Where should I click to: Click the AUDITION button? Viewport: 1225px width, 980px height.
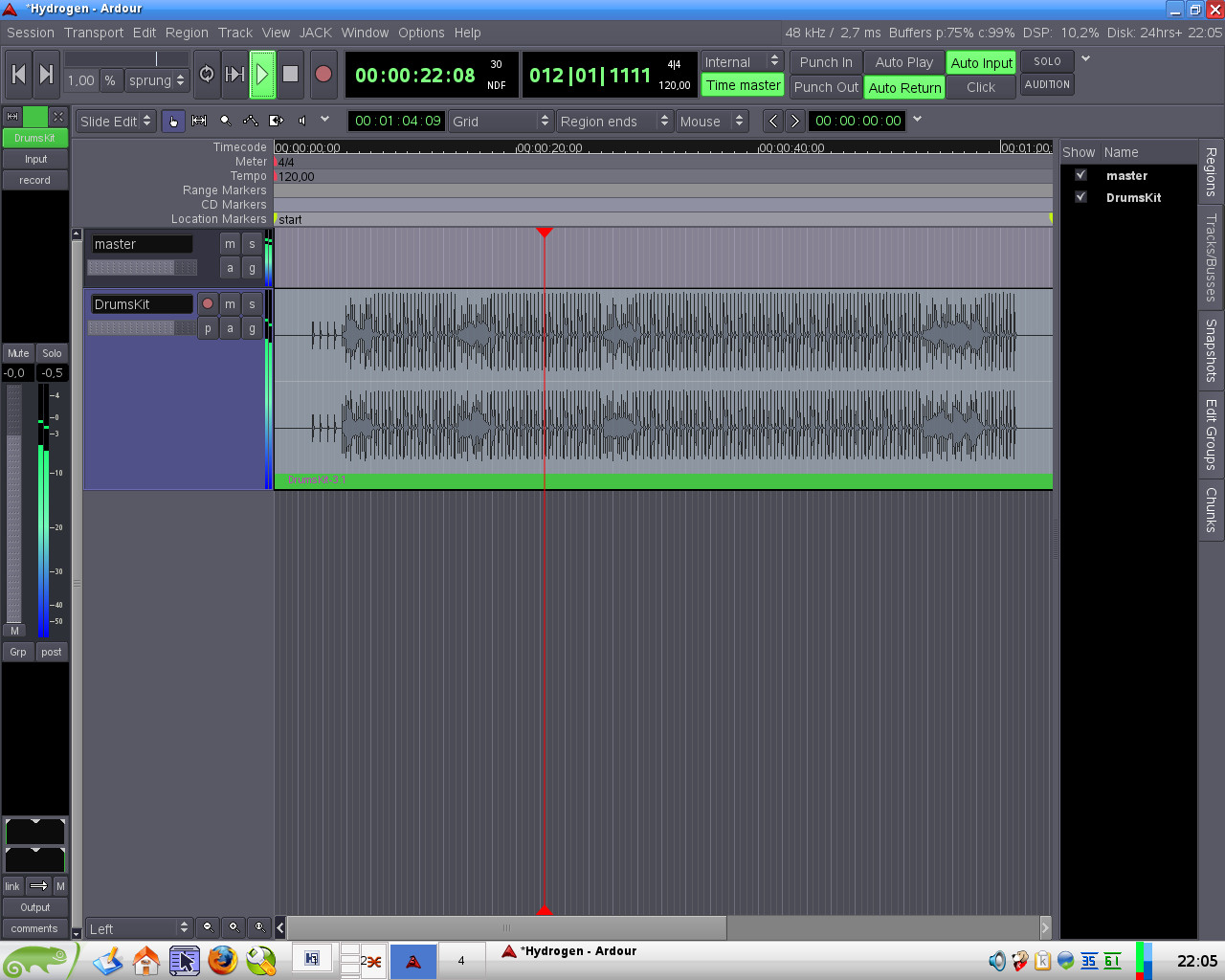click(x=1047, y=84)
